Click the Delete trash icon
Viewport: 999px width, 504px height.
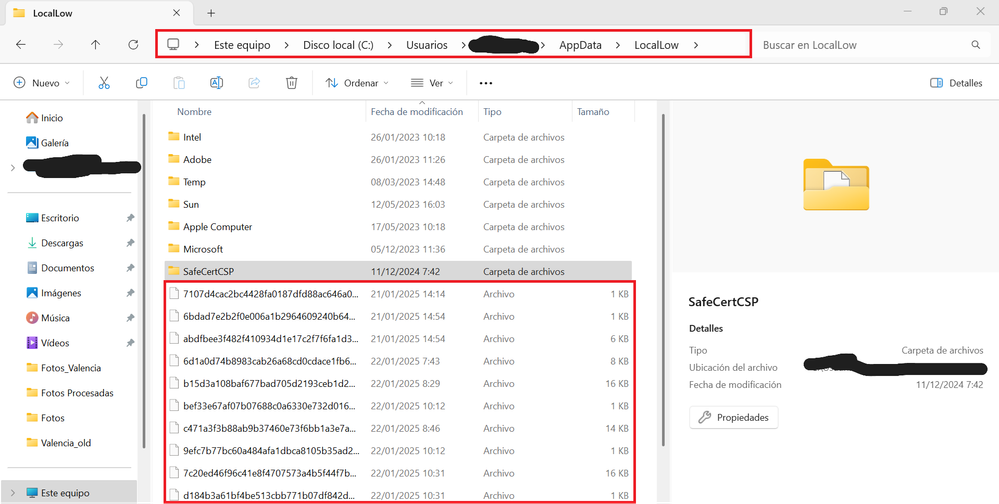tap(291, 83)
